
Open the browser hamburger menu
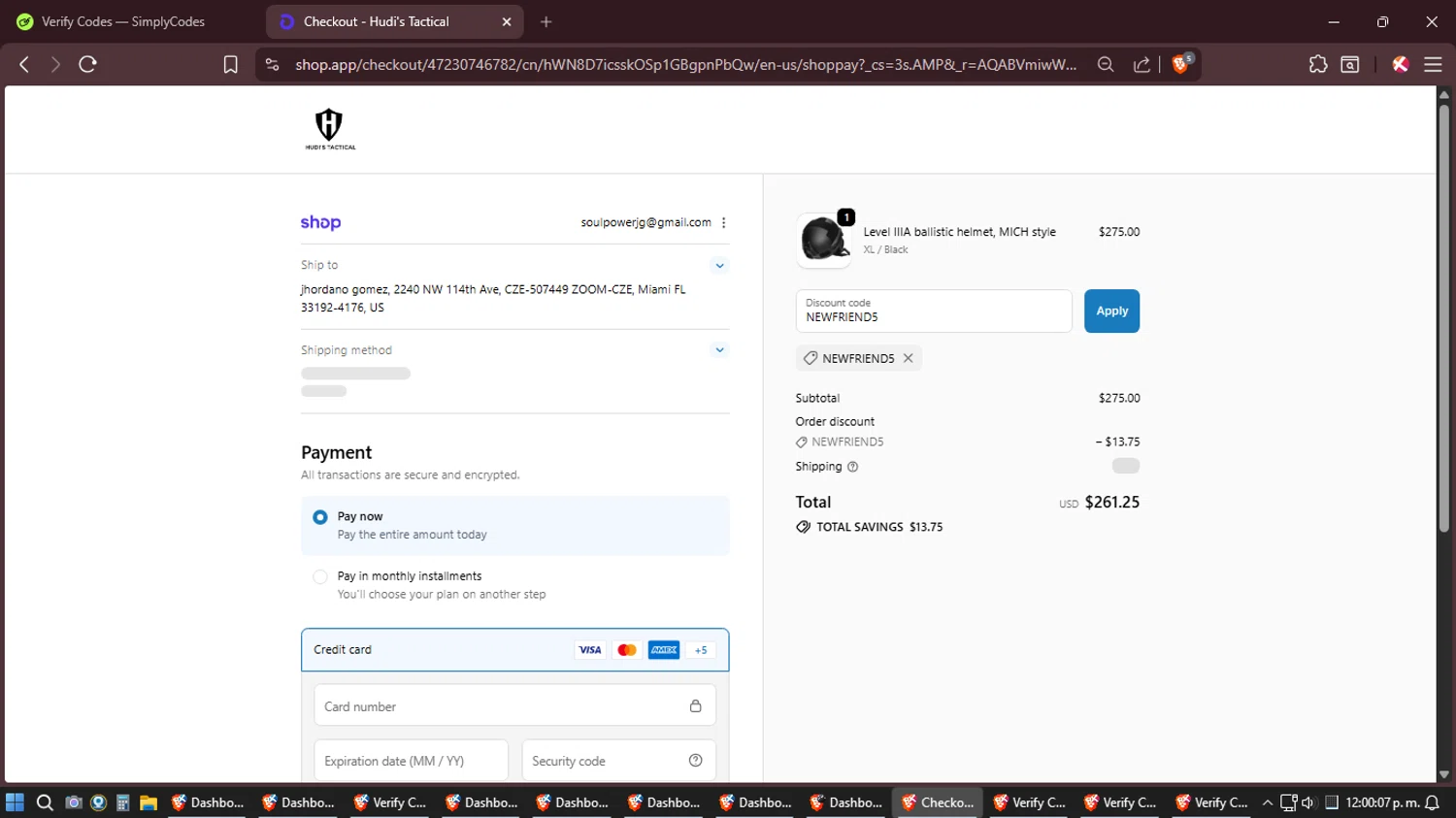1433,64
